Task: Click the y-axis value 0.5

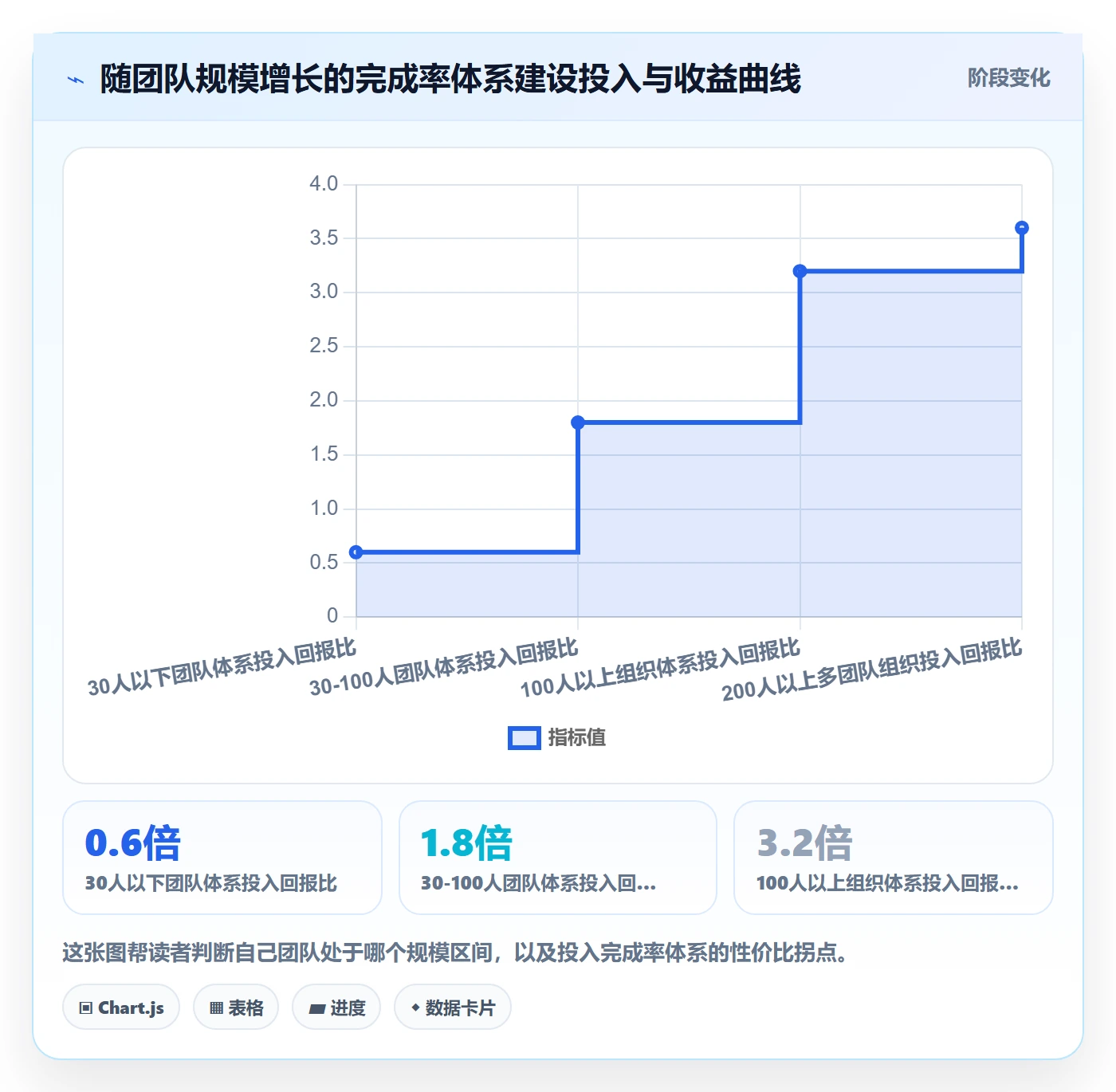Action: click(x=324, y=563)
